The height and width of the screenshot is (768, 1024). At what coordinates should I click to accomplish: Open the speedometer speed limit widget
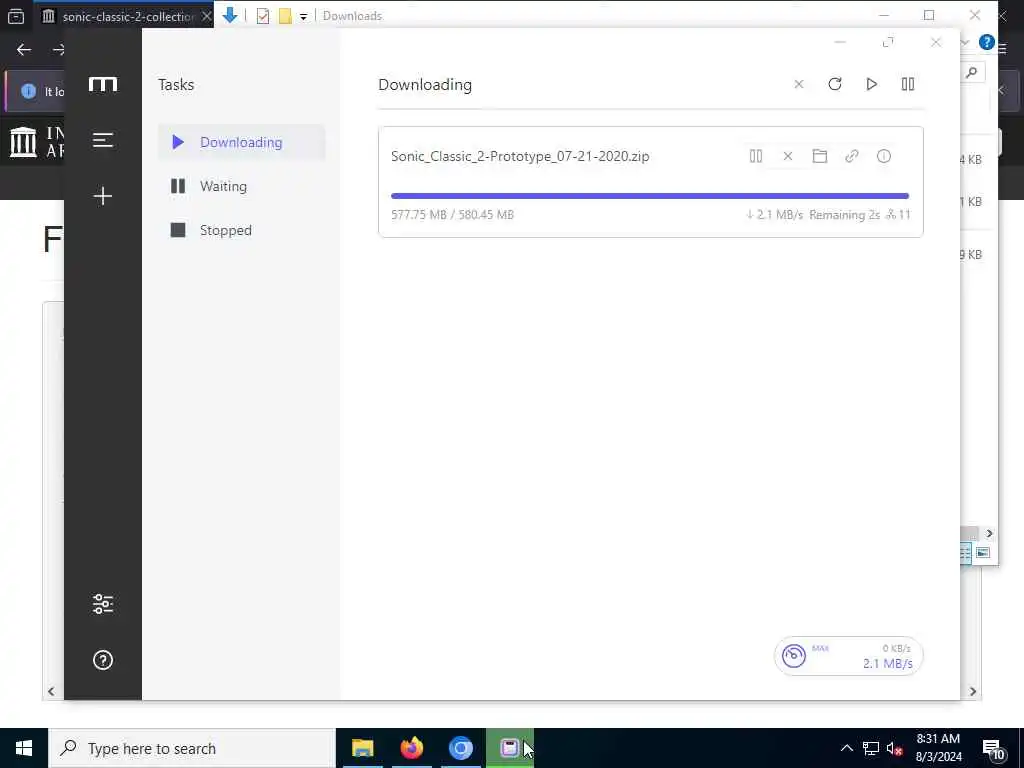(x=794, y=656)
